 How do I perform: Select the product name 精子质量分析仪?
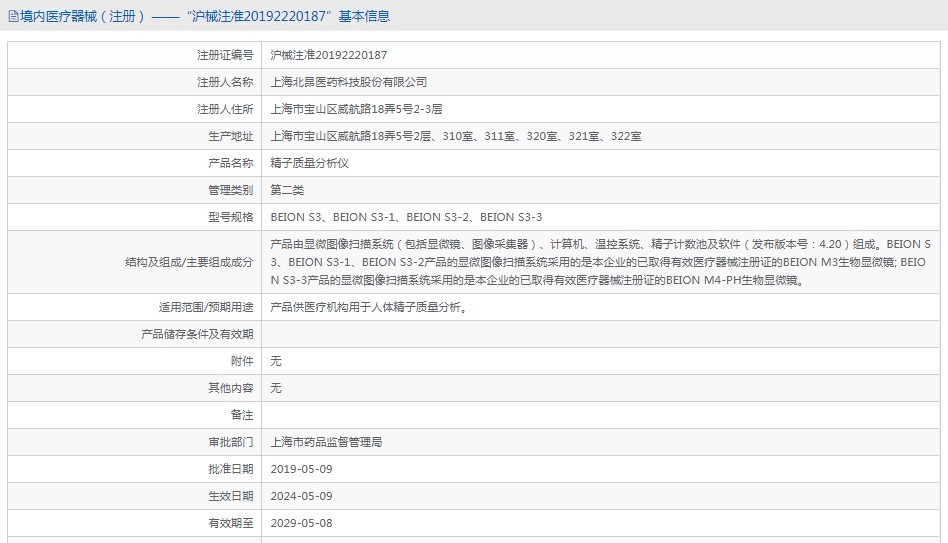pos(310,163)
